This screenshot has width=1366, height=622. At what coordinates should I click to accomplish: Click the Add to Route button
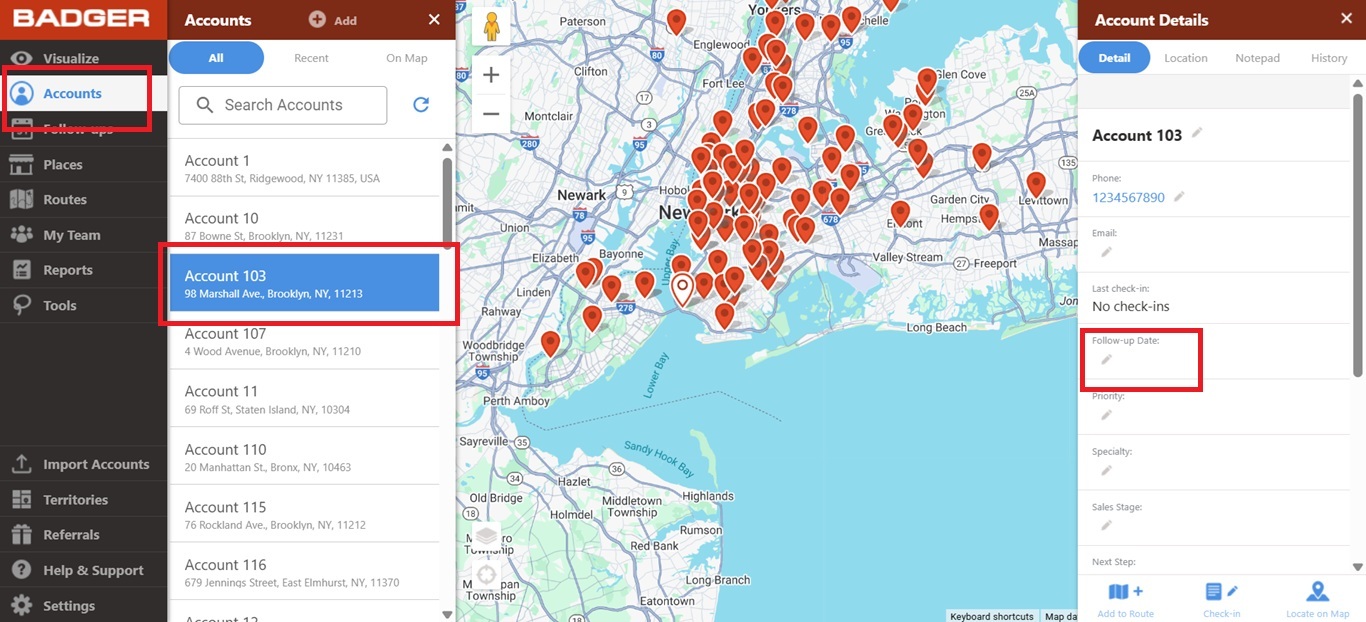click(1126, 599)
